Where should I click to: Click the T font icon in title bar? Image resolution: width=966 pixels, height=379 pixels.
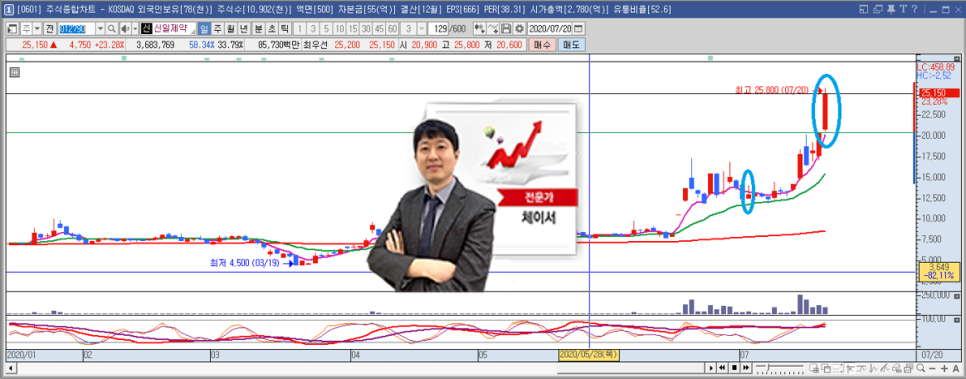(903, 9)
